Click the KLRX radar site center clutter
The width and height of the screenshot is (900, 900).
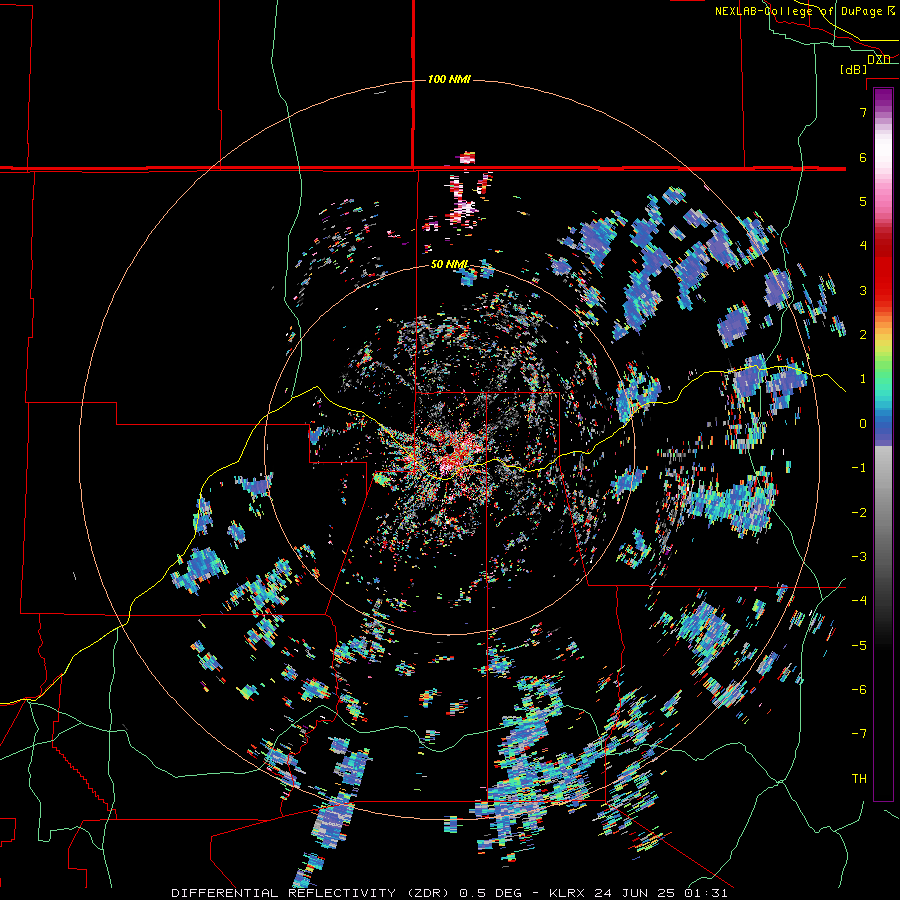[449, 449]
